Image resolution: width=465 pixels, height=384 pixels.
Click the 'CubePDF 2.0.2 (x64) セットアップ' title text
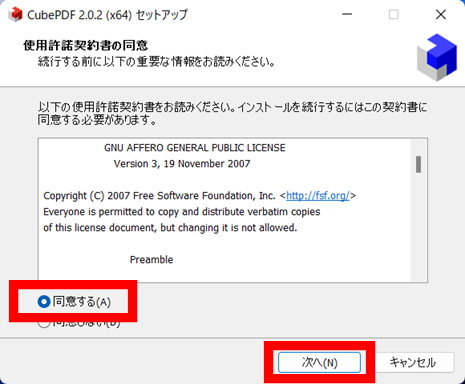pos(107,15)
